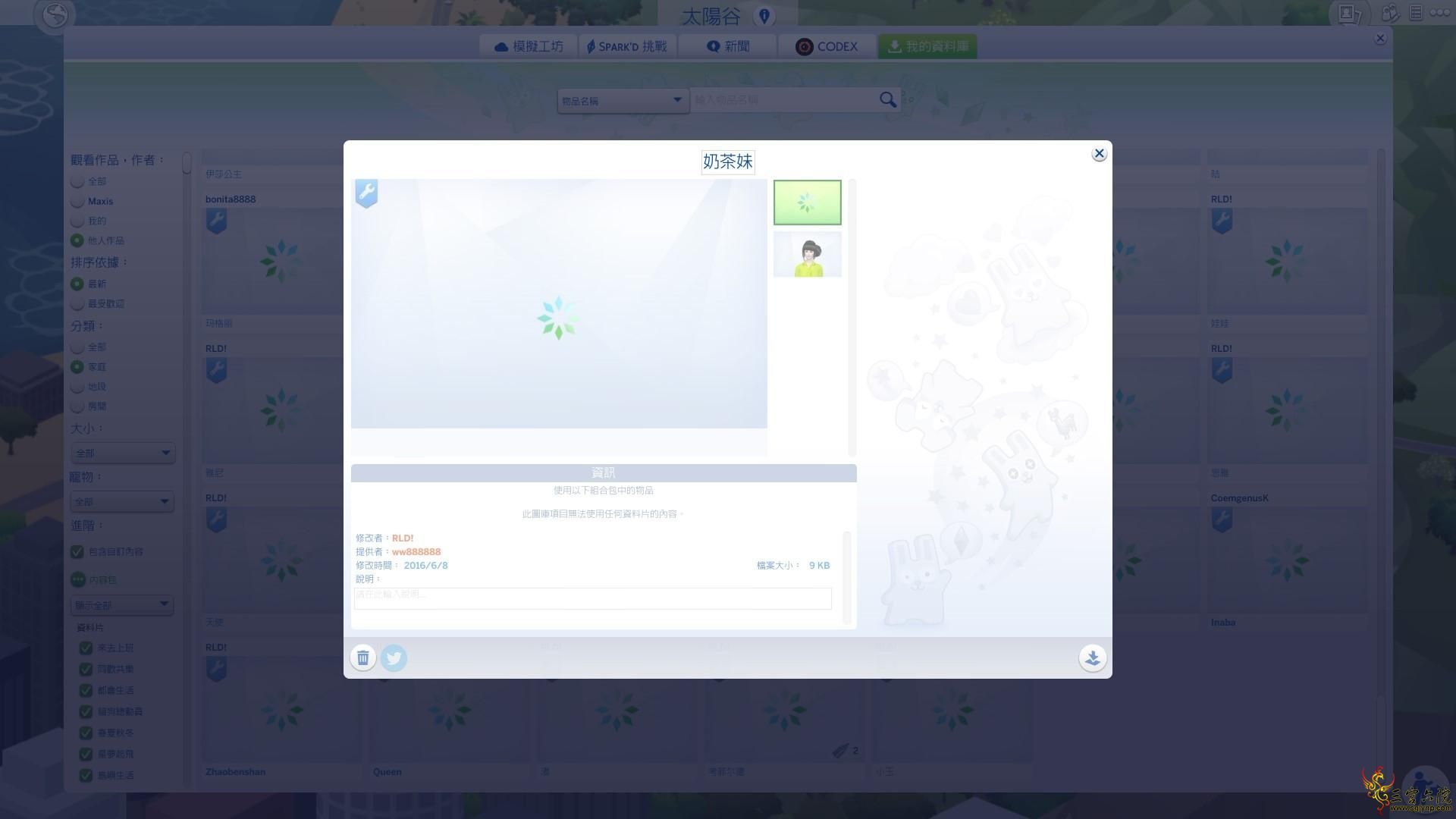Select the 我的 author filter

pyautogui.click(x=77, y=221)
